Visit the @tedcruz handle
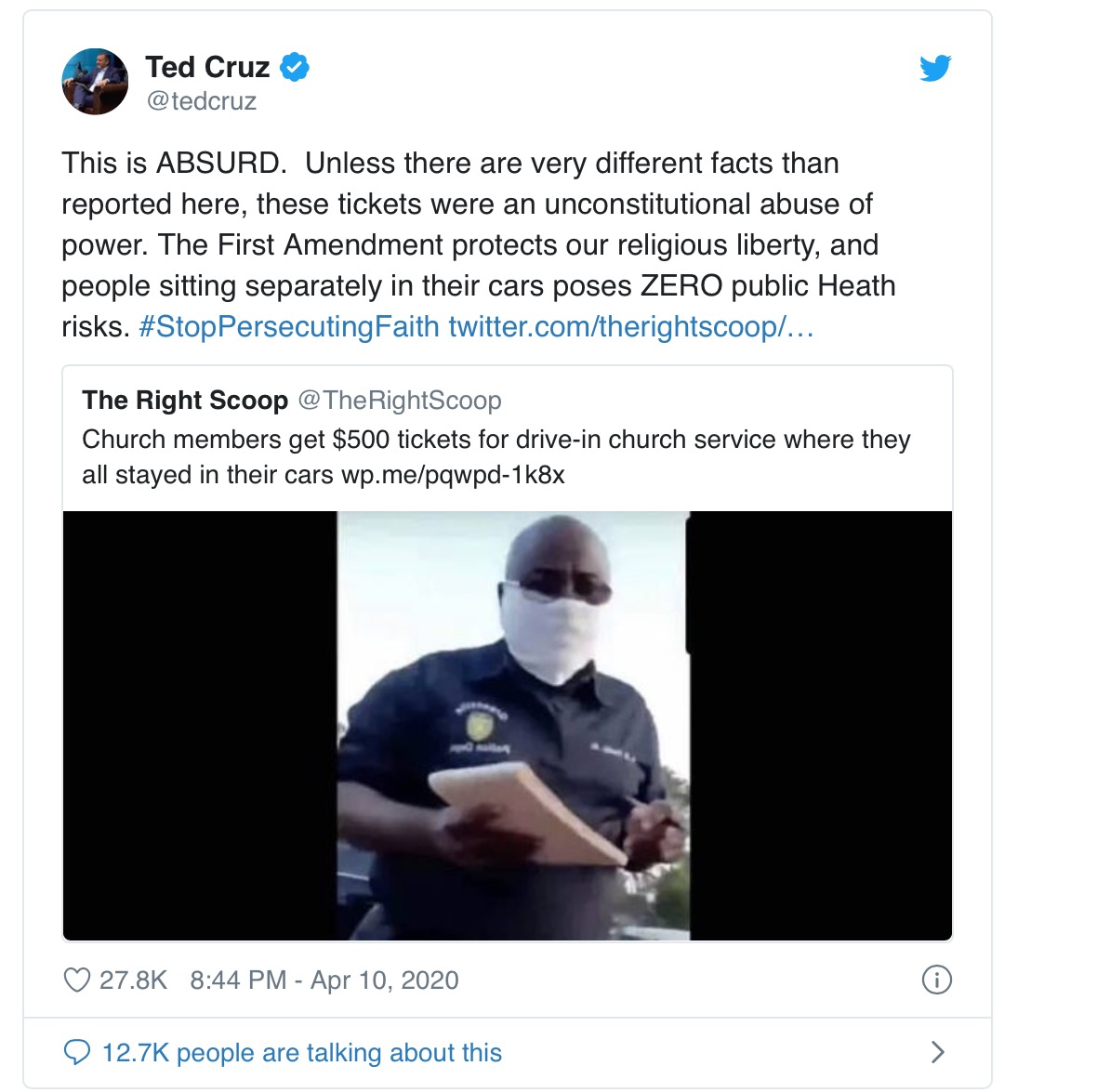The height and width of the screenshot is (1092, 1097). [202, 101]
